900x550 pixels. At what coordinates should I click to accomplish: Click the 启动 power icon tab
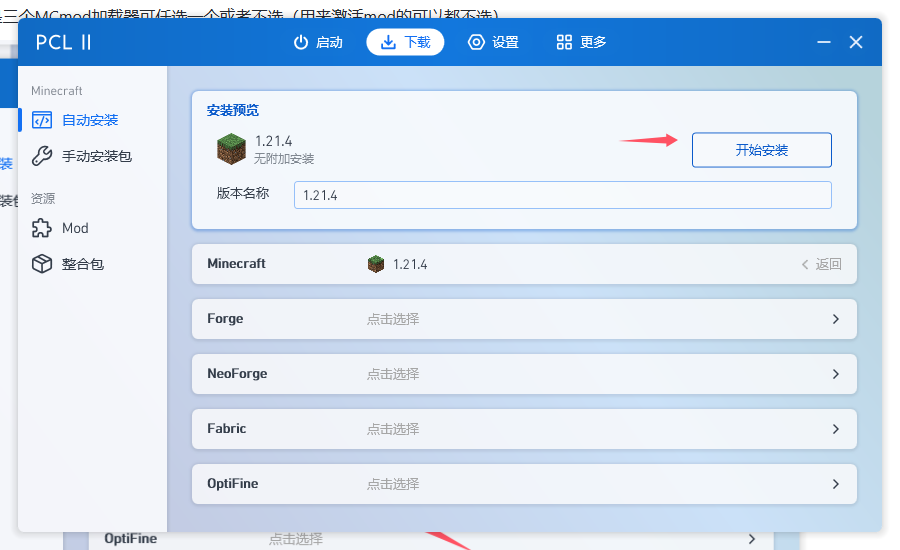tap(317, 42)
